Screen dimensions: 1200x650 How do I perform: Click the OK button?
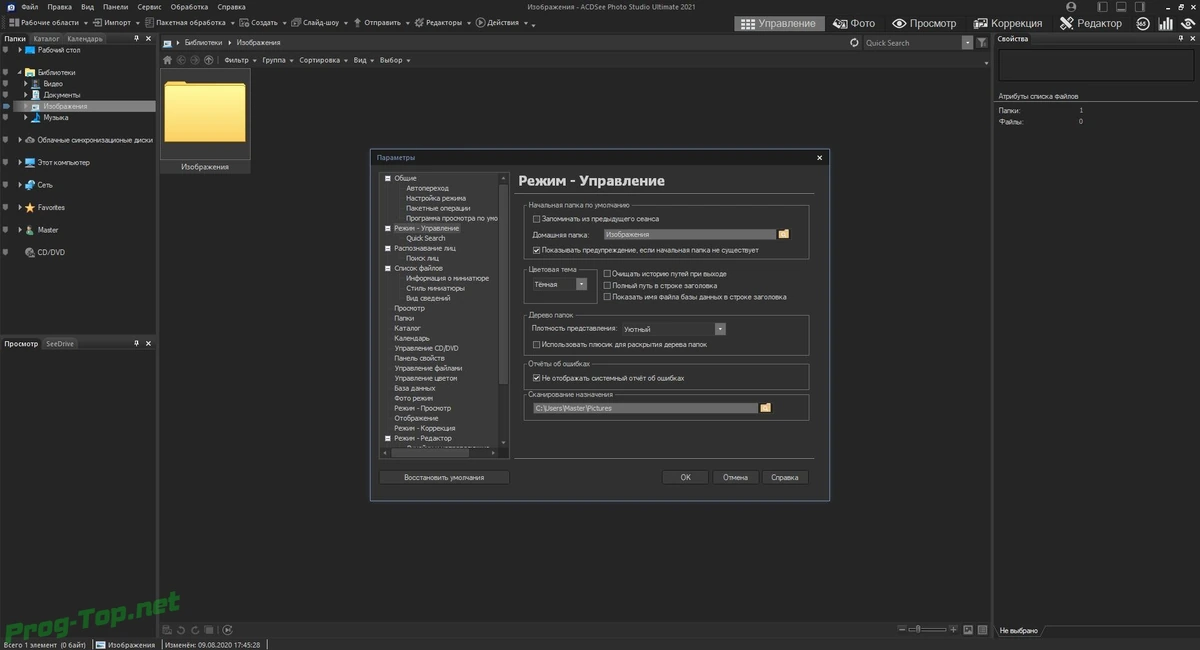[685, 478]
